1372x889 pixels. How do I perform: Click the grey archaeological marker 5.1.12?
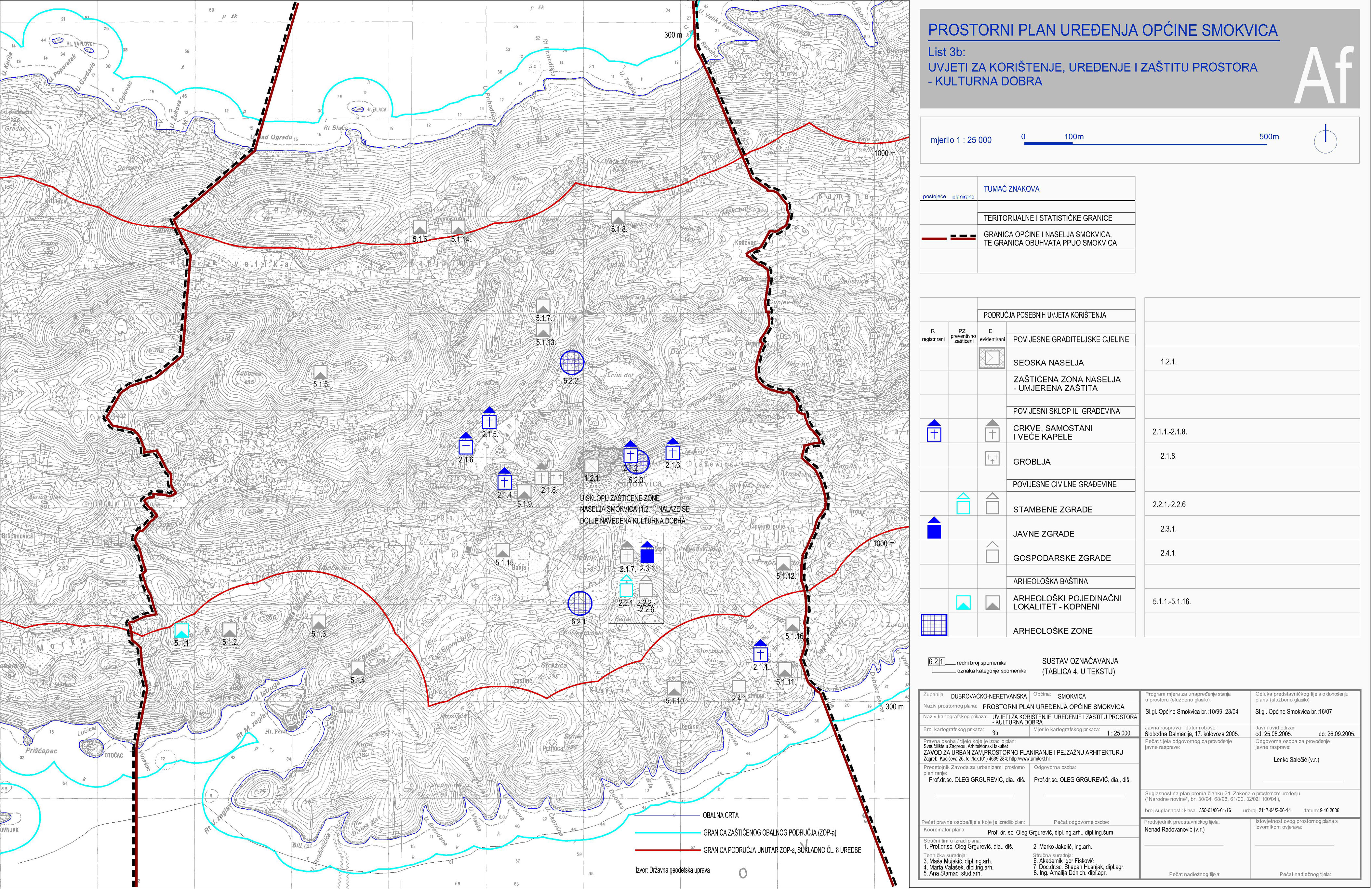click(x=783, y=563)
